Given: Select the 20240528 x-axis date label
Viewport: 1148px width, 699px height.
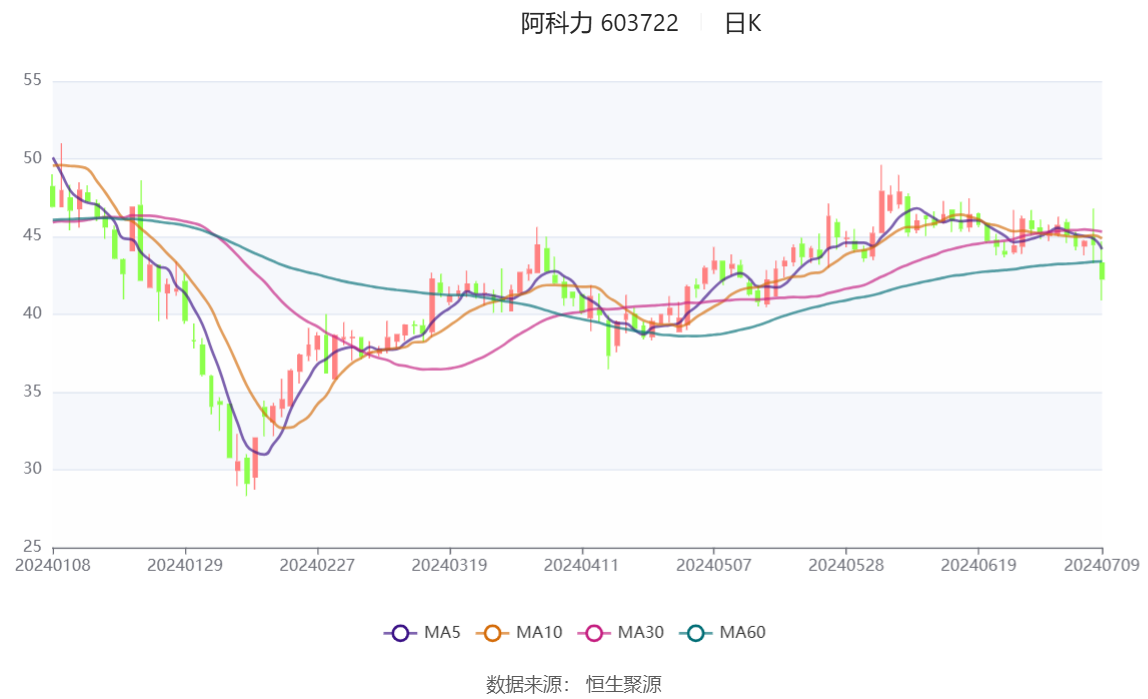Looking at the screenshot, I should 846,566.
